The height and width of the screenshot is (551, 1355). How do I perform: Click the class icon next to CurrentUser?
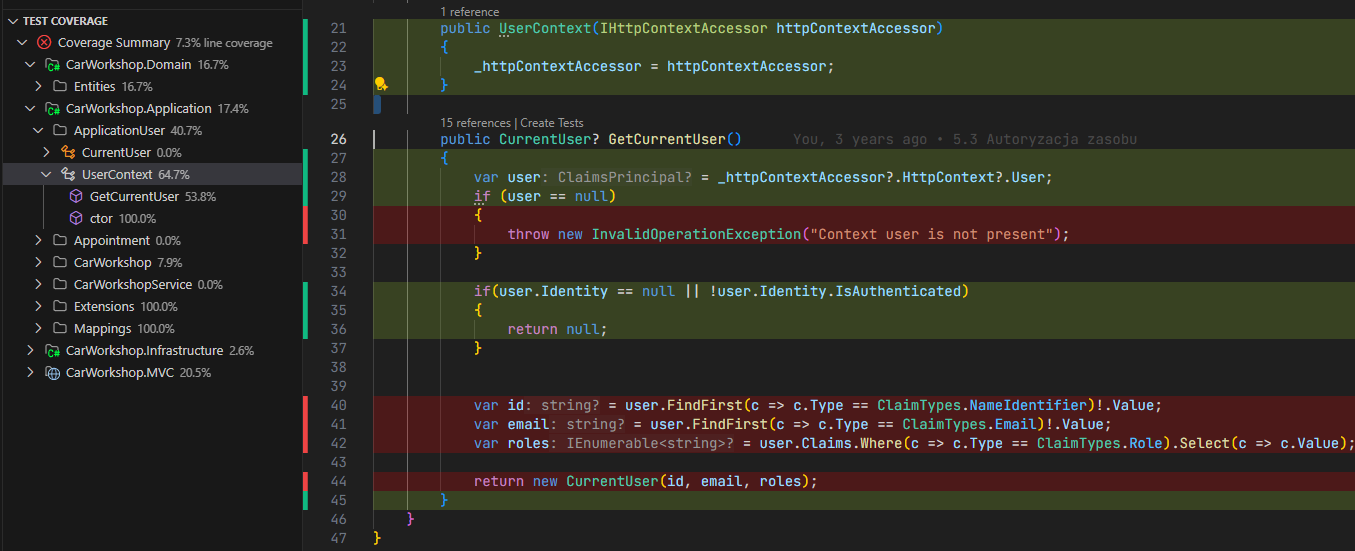click(68, 153)
